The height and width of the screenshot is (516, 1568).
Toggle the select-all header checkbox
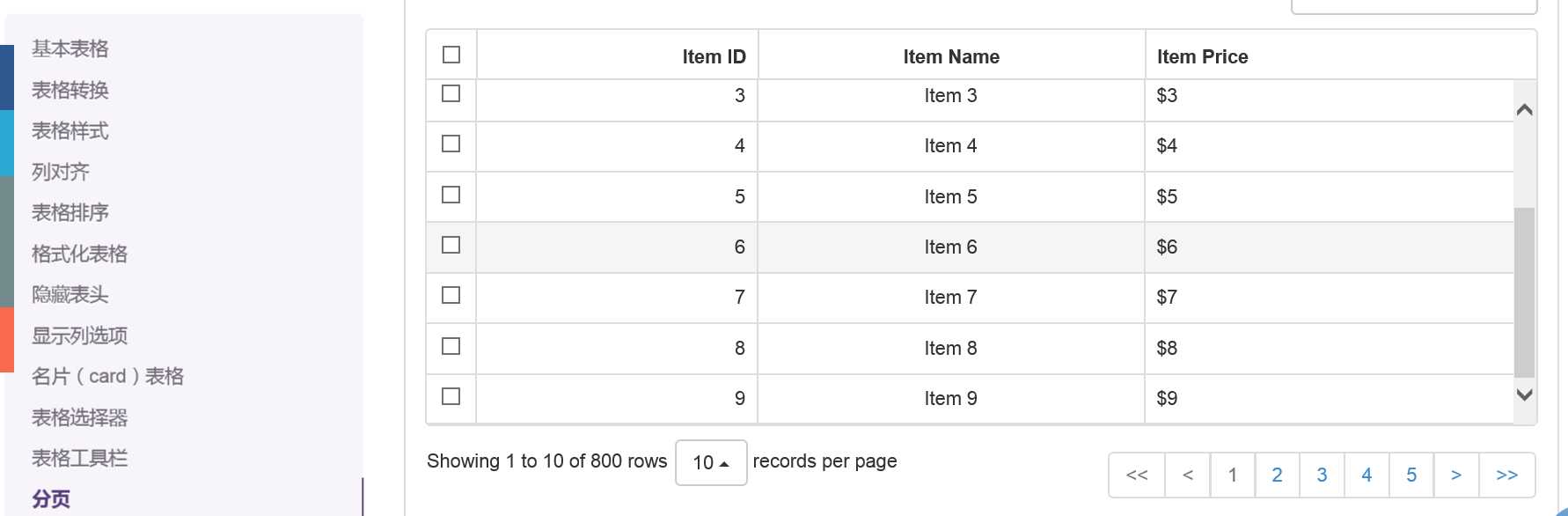click(451, 55)
